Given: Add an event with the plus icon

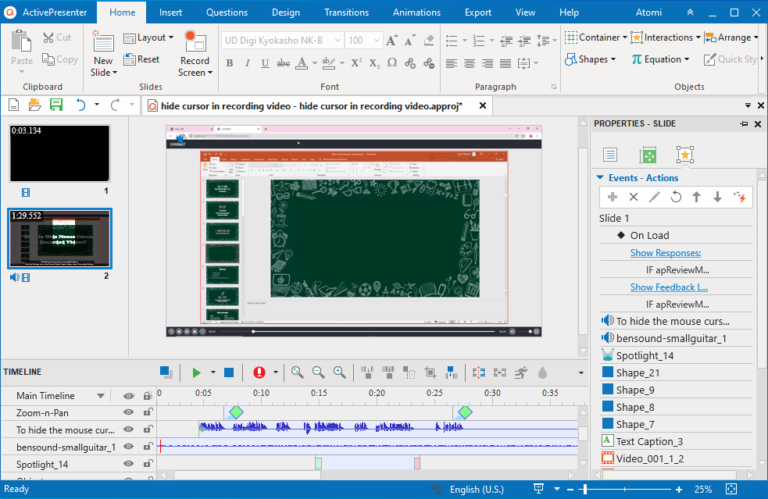Looking at the screenshot, I should (x=612, y=197).
